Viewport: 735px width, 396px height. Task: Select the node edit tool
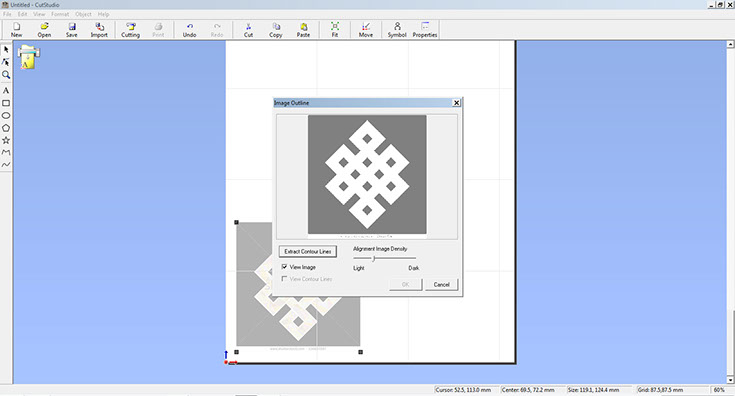pyautogui.click(x=6, y=62)
